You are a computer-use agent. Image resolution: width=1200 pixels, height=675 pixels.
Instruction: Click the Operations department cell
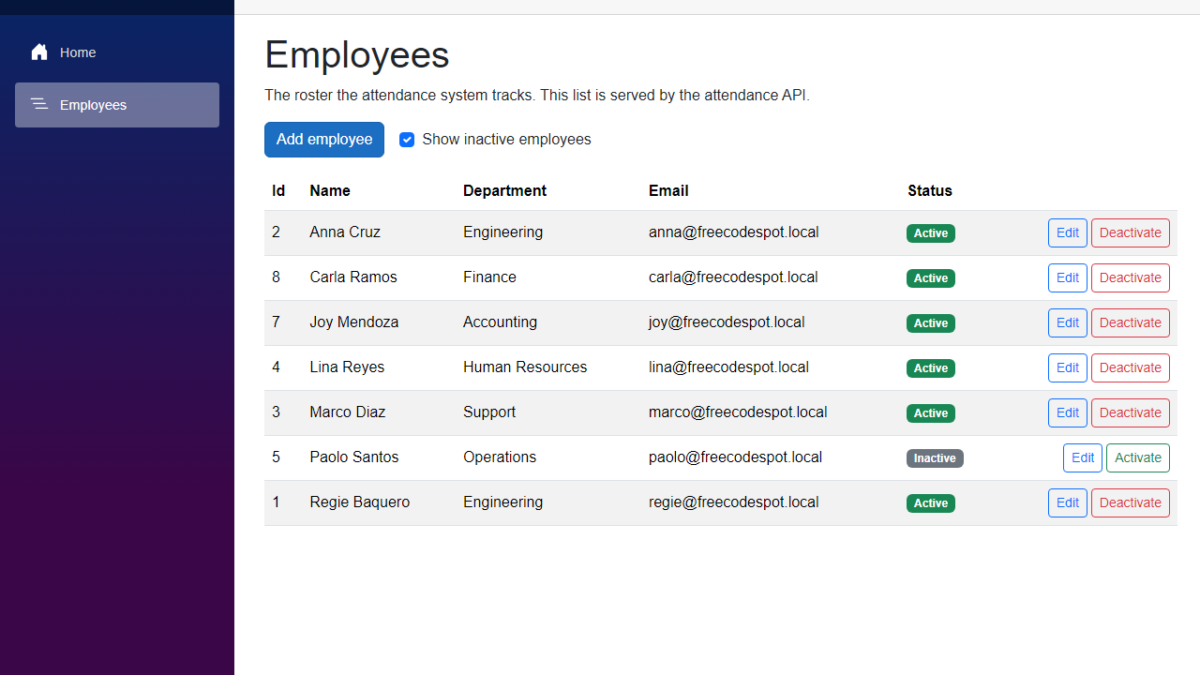(500, 457)
